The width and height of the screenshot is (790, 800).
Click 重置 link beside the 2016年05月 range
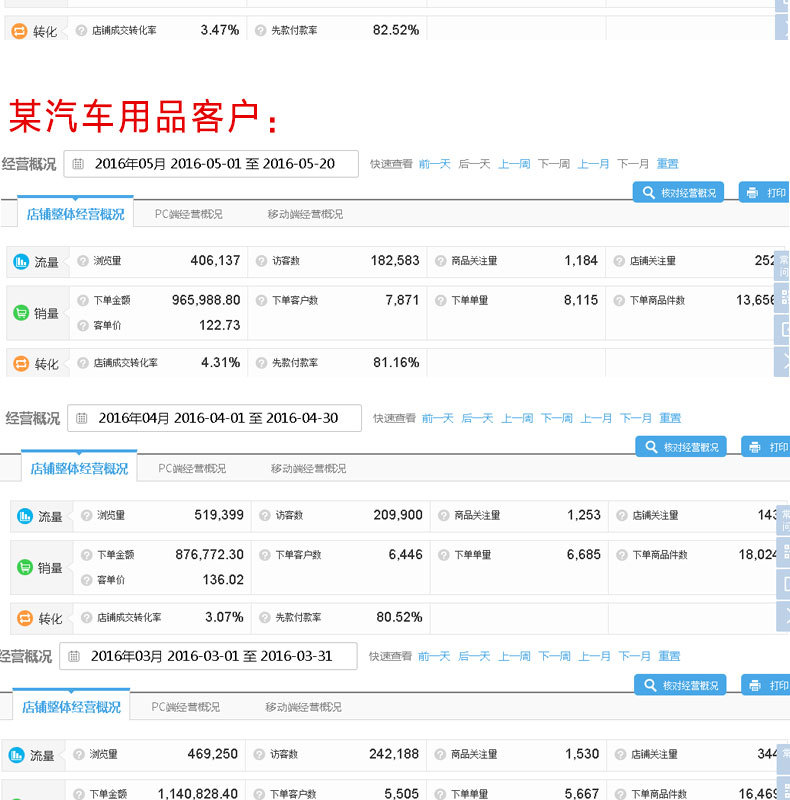tap(667, 164)
